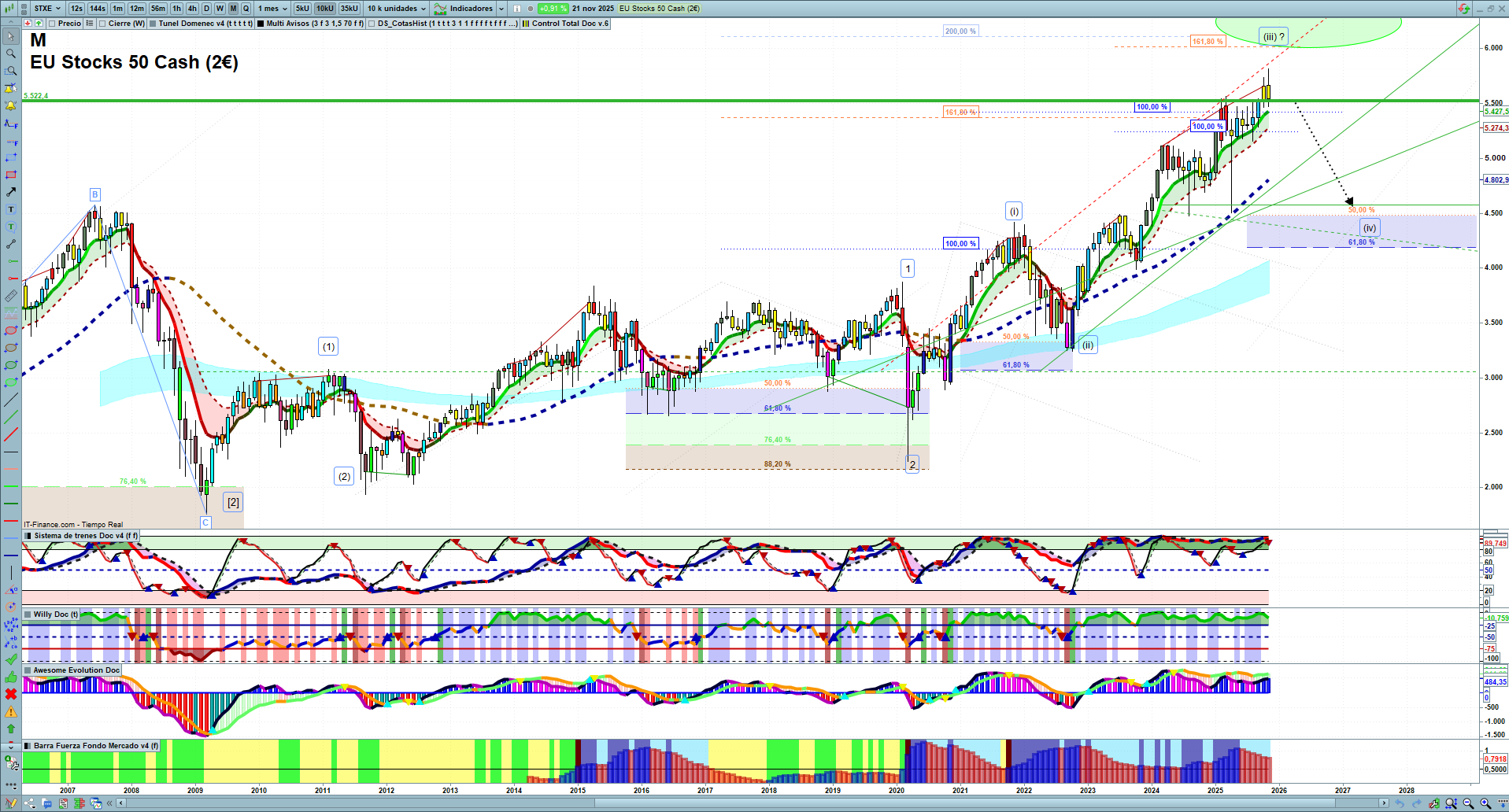Select the 144s timeframe
1509x812 pixels.
98,9
